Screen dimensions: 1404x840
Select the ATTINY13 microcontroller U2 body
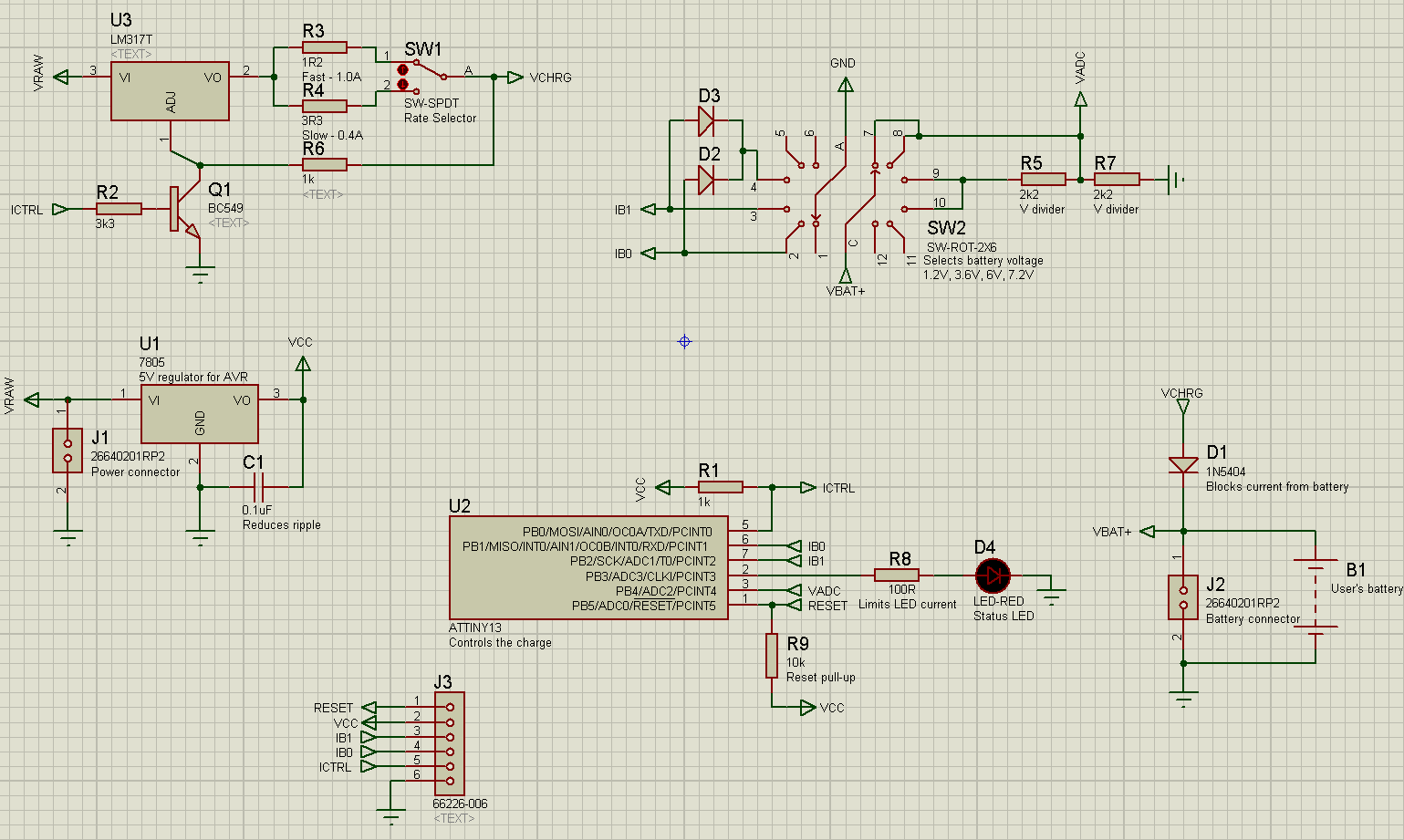588,568
